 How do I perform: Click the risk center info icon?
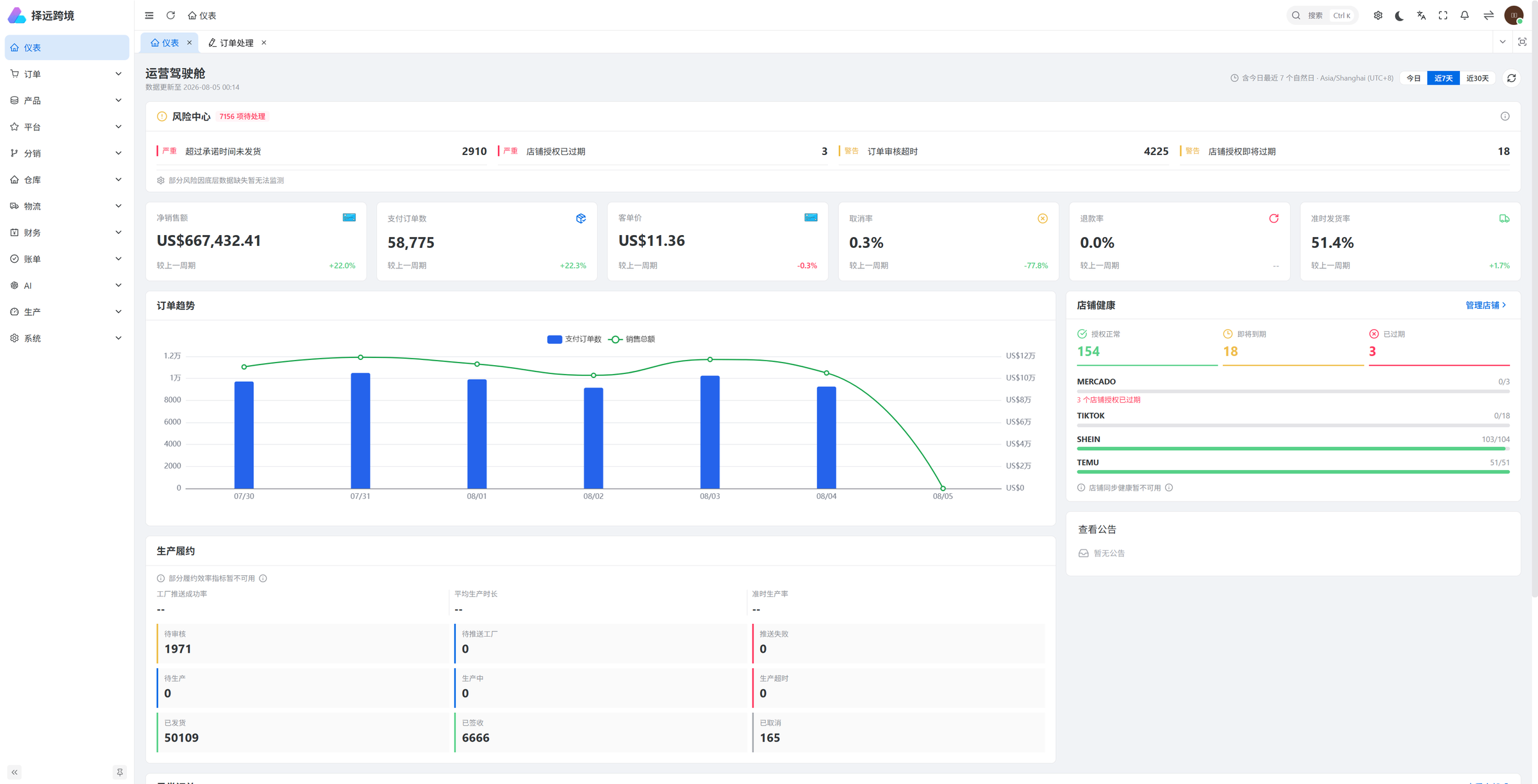tap(1505, 117)
